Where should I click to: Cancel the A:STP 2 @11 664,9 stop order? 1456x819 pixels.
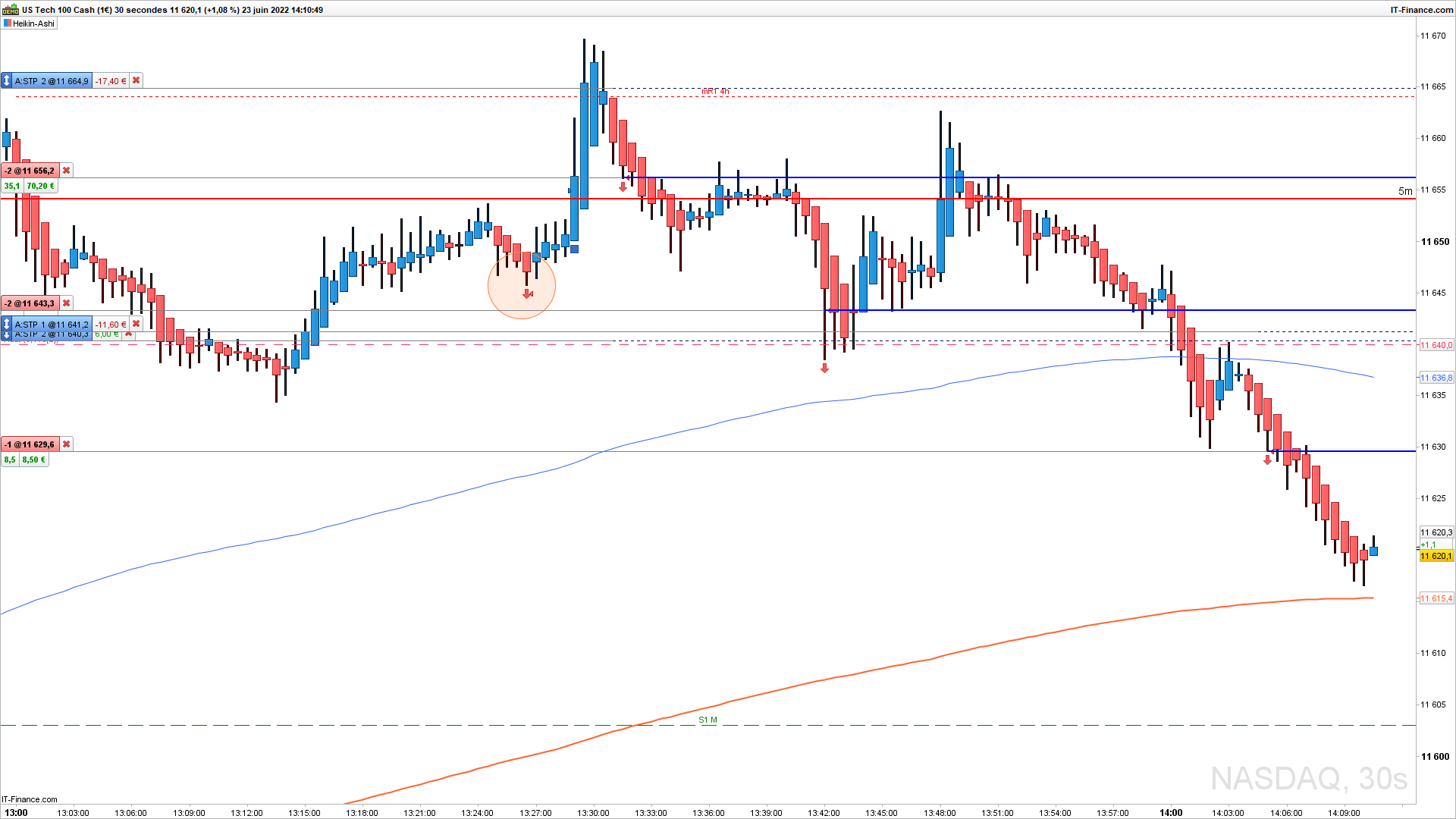point(136,81)
